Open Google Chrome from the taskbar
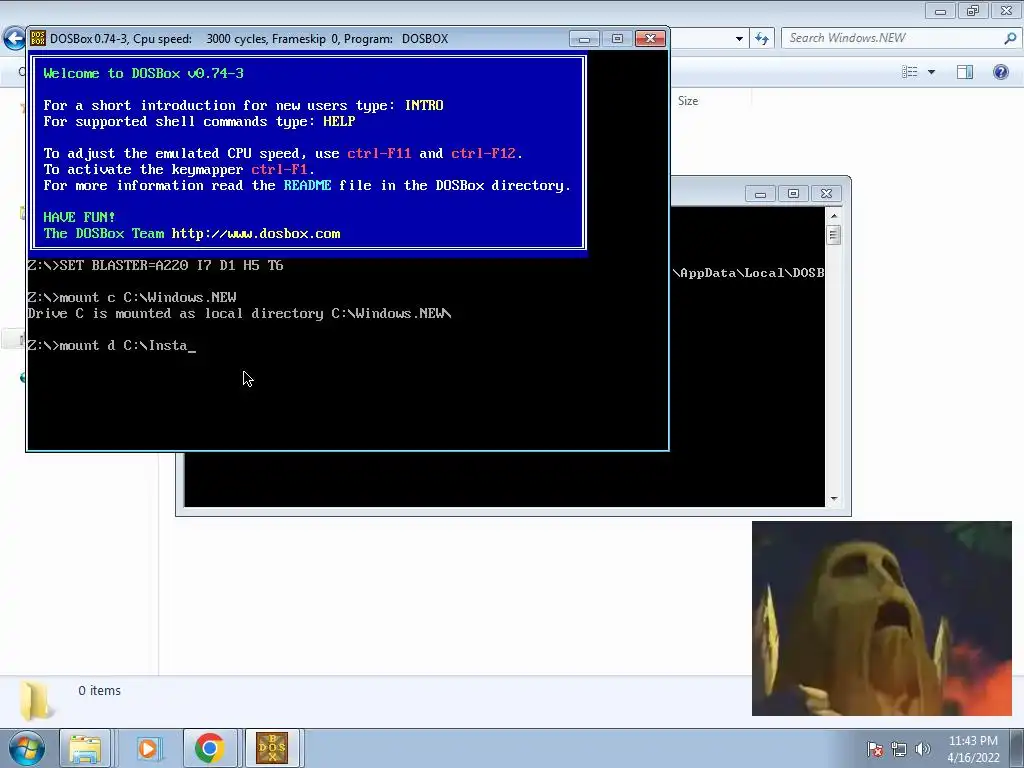 coord(210,748)
